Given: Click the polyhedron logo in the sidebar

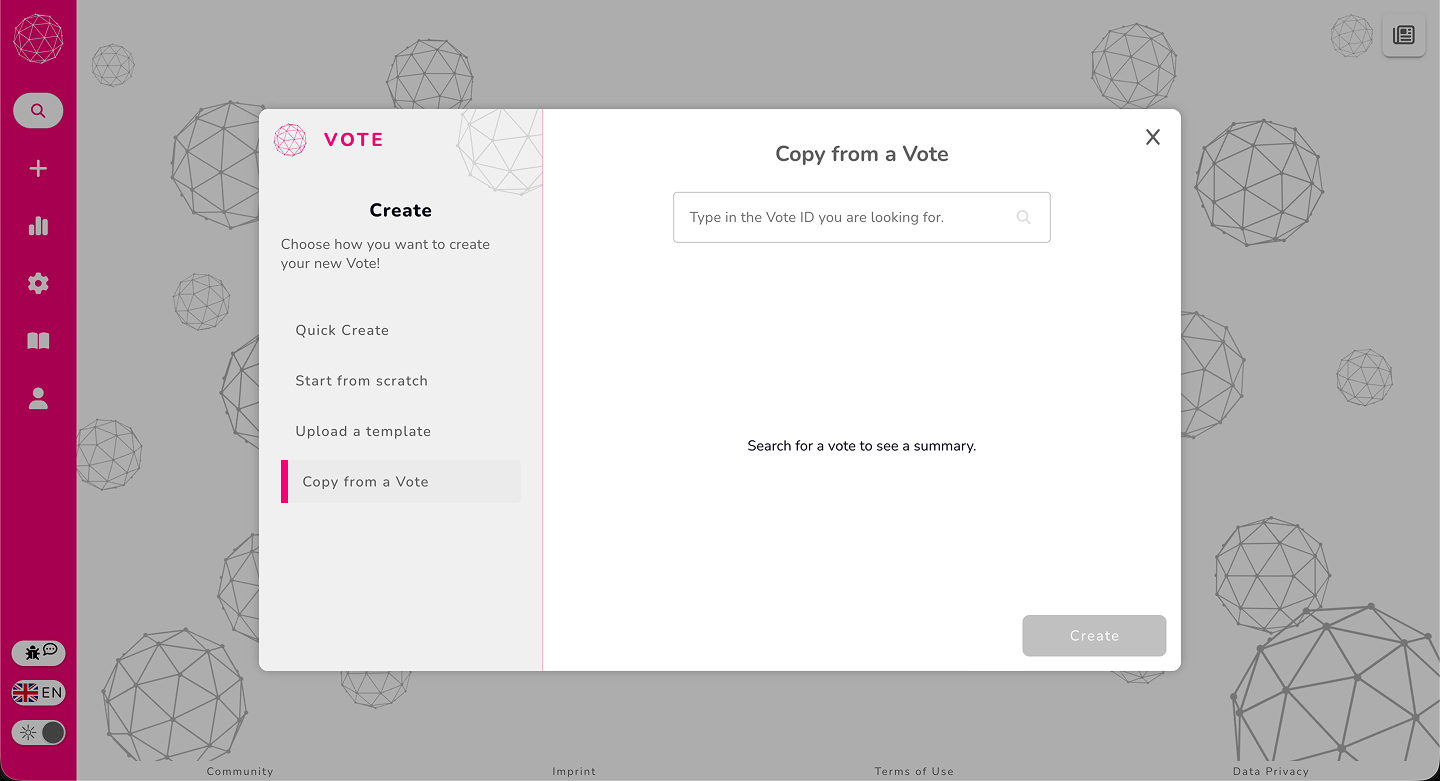Looking at the screenshot, I should (x=38, y=39).
